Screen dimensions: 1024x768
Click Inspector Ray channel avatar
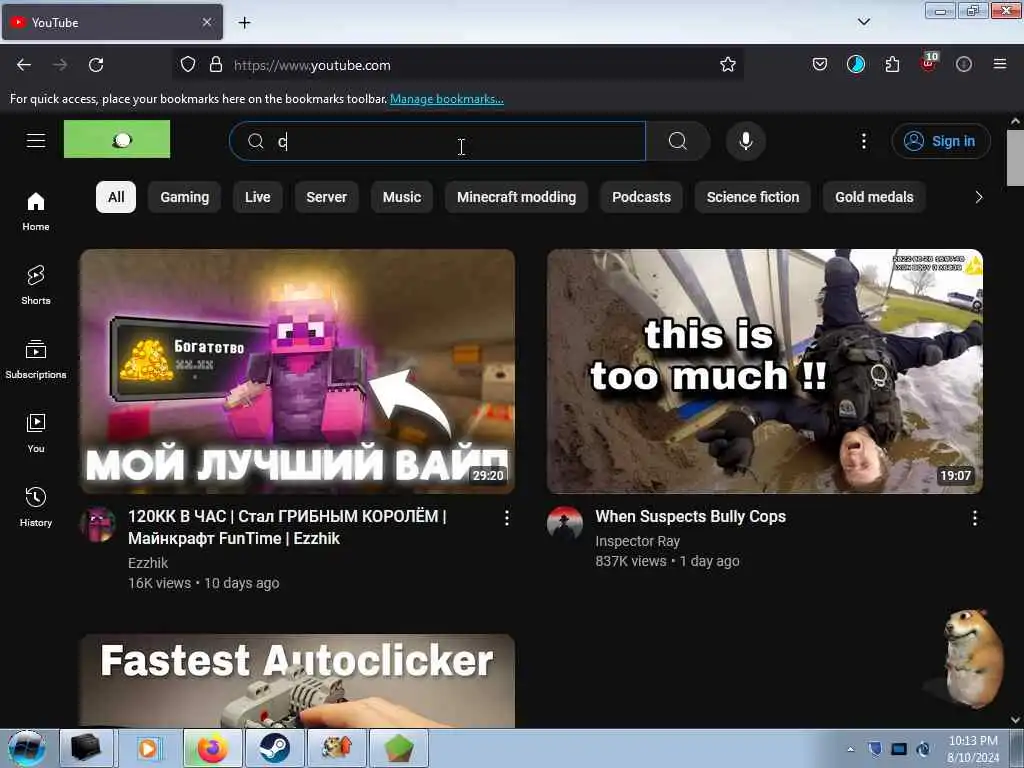565,524
